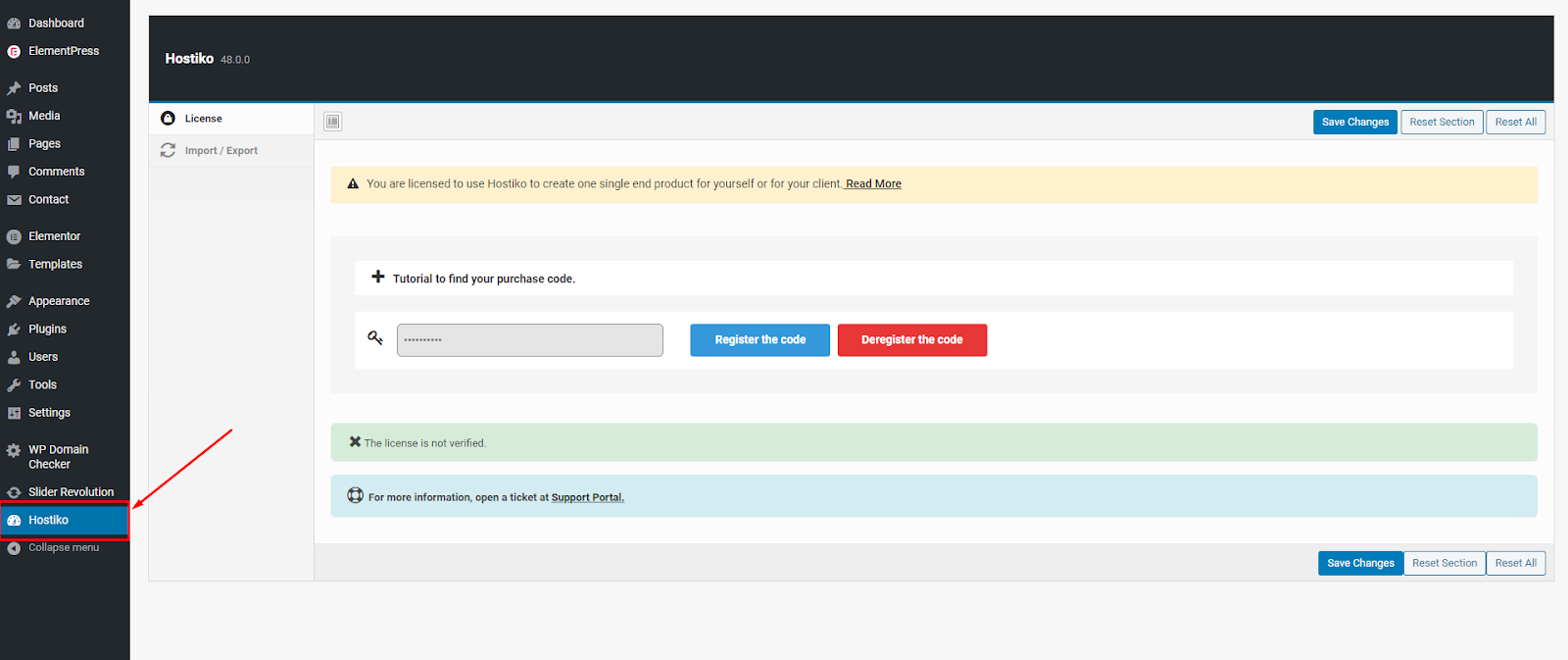This screenshot has height=660, width=1568.
Task: Click the warning triangle icon in notice
Action: point(353,183)
